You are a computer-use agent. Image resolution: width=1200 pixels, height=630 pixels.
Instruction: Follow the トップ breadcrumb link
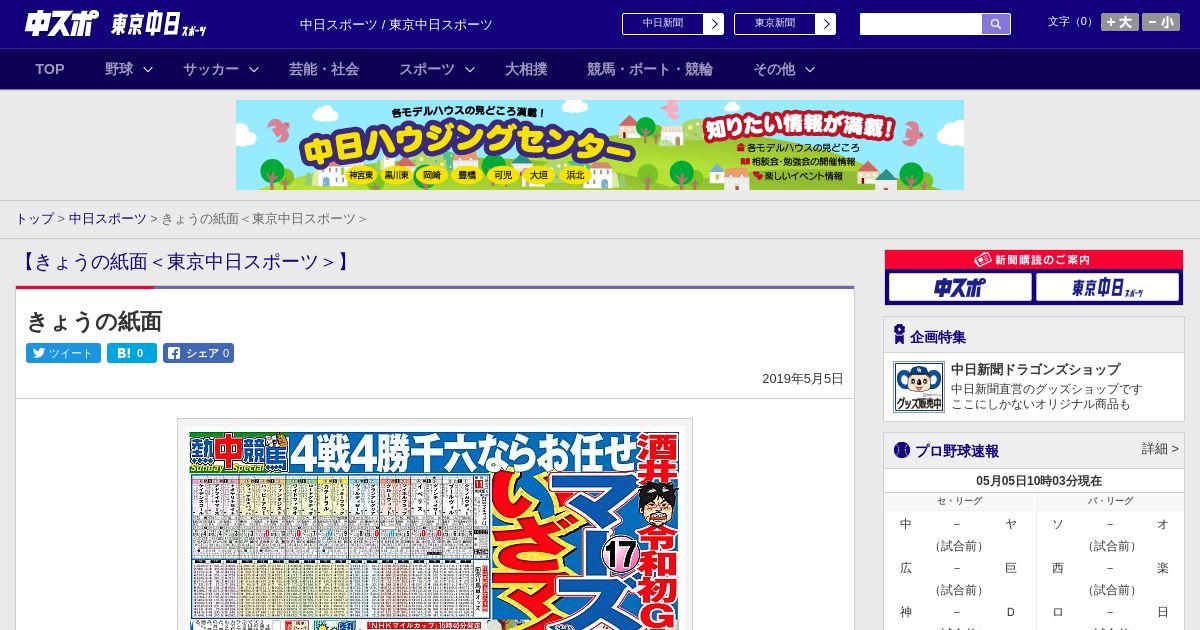(x=34, y=218)
